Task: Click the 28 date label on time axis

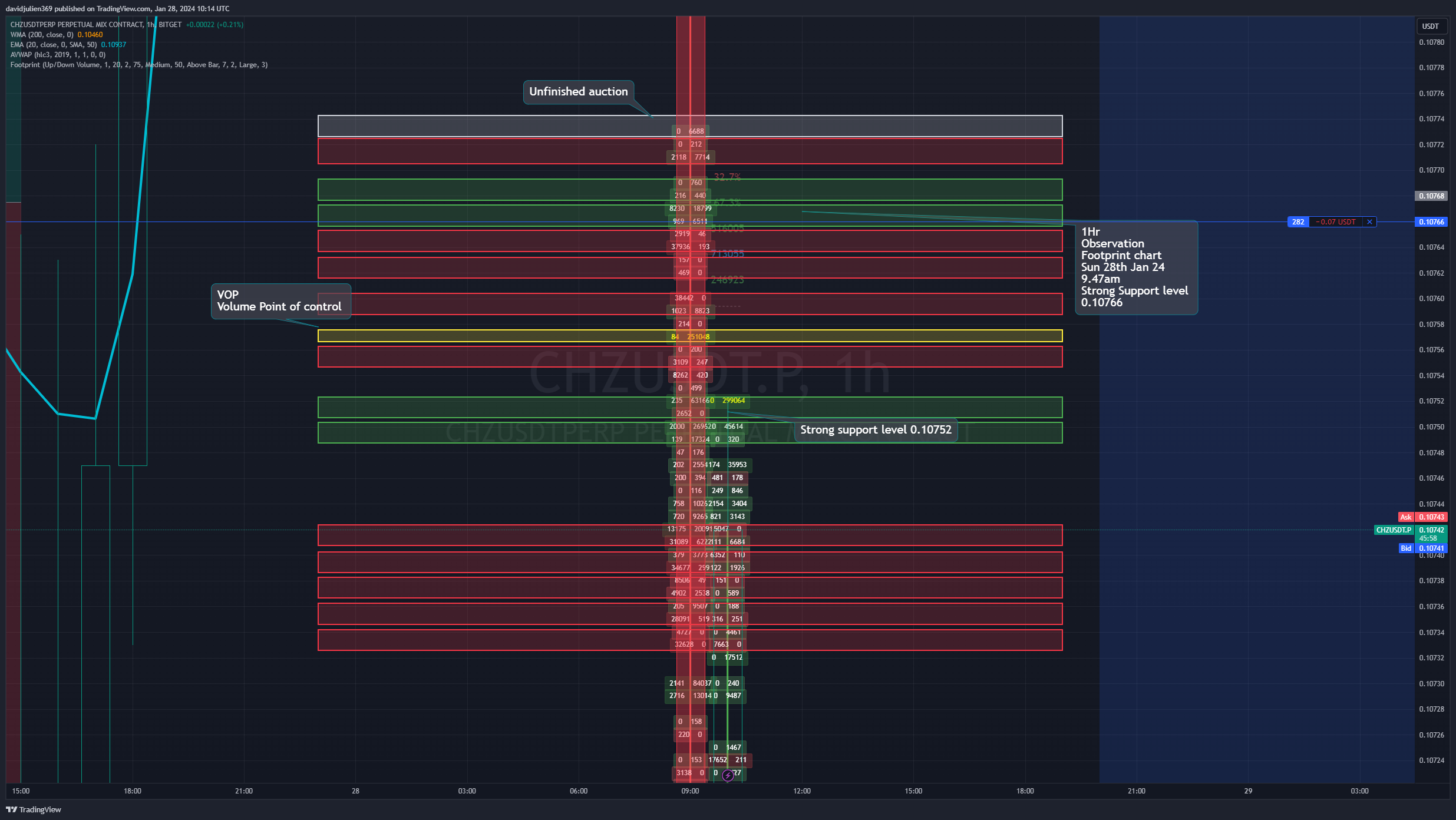Action: click(355, 791)
